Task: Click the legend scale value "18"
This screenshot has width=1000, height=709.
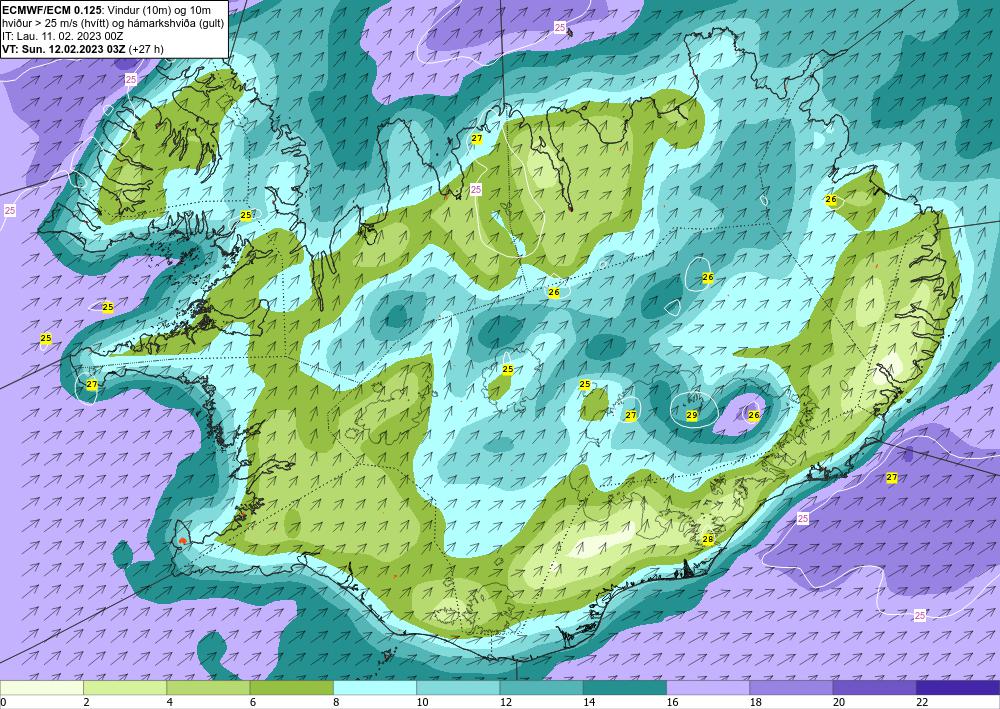Action: [755, 703]
